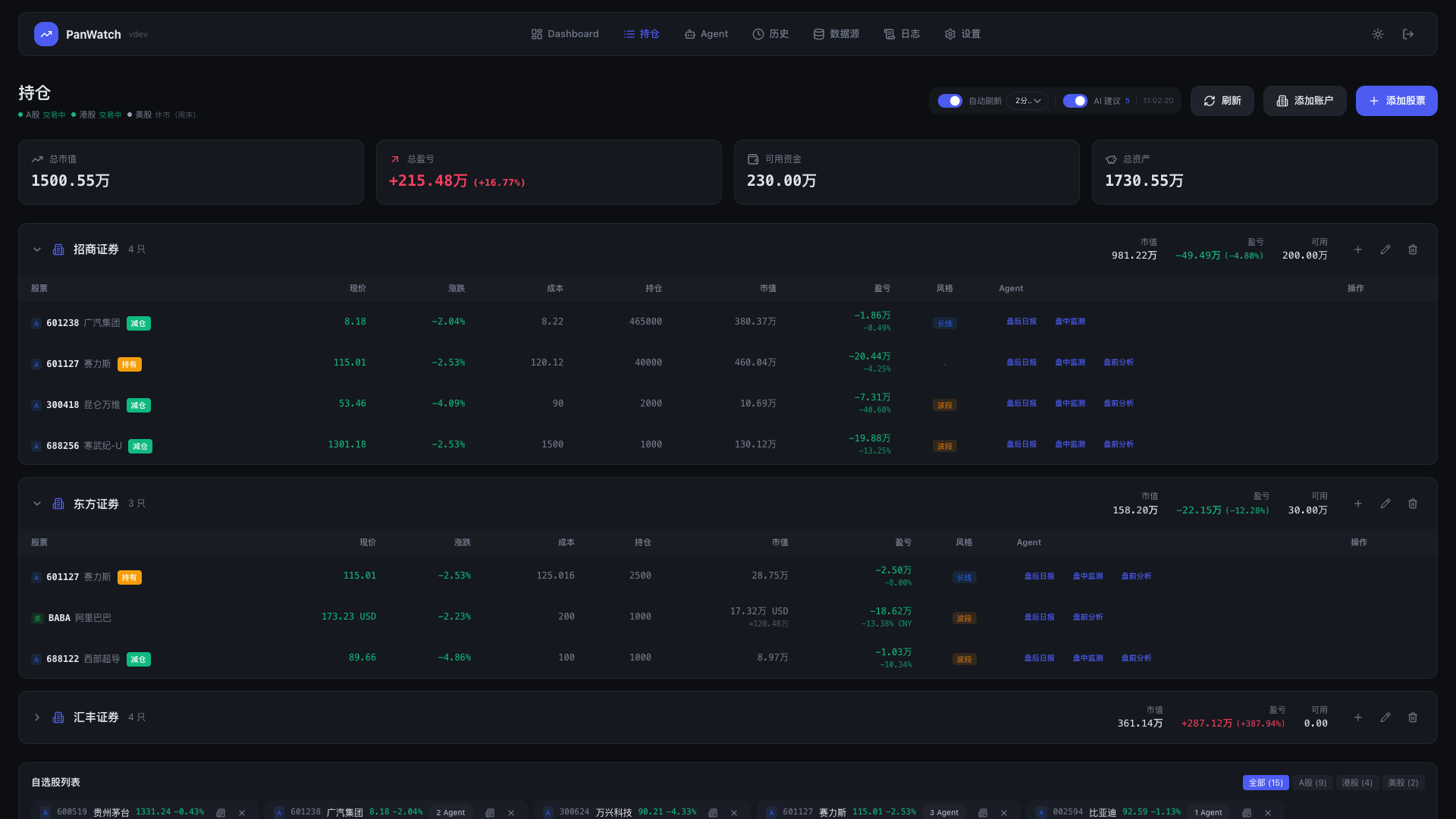Click the 刷新 refresh button
This screenshot has height=819, width=1456.
tap(1222, 100)
